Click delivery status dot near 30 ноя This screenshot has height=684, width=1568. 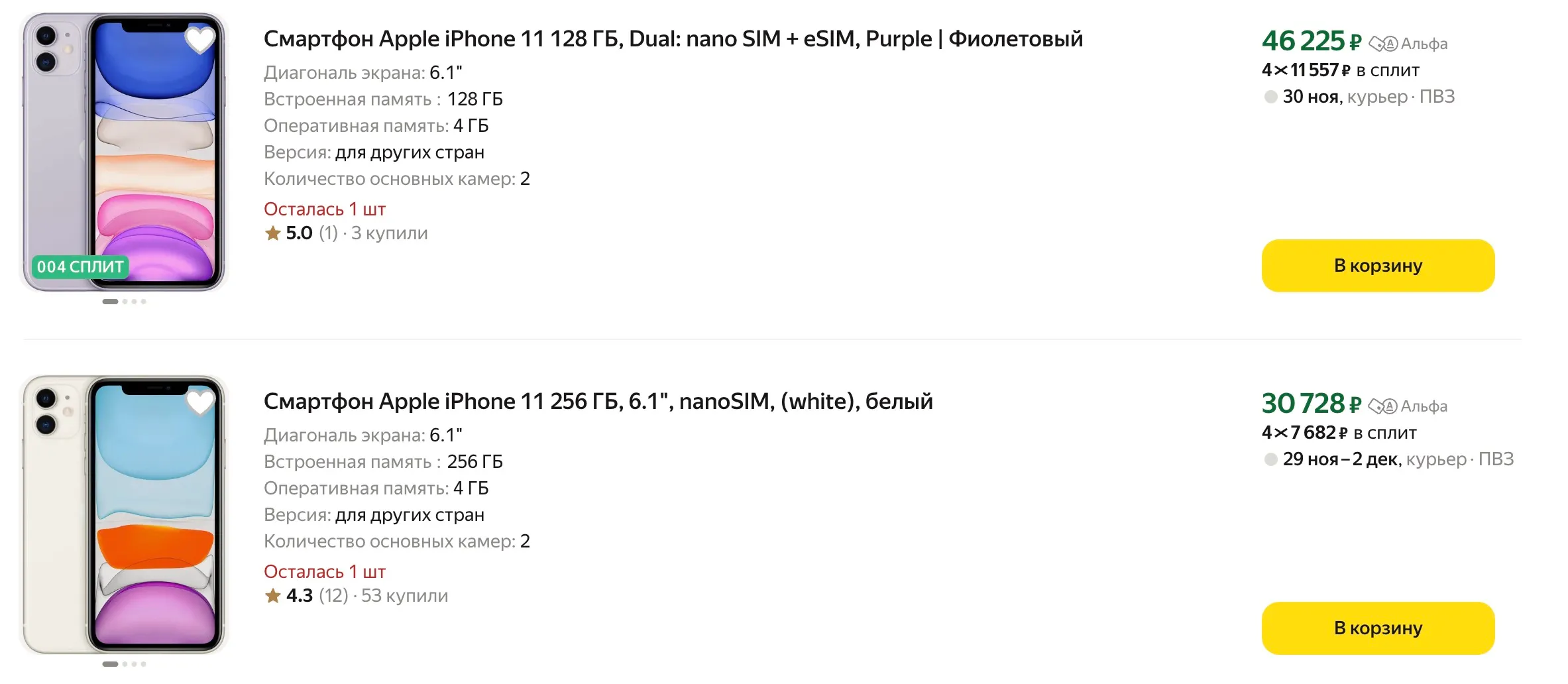1270,97
